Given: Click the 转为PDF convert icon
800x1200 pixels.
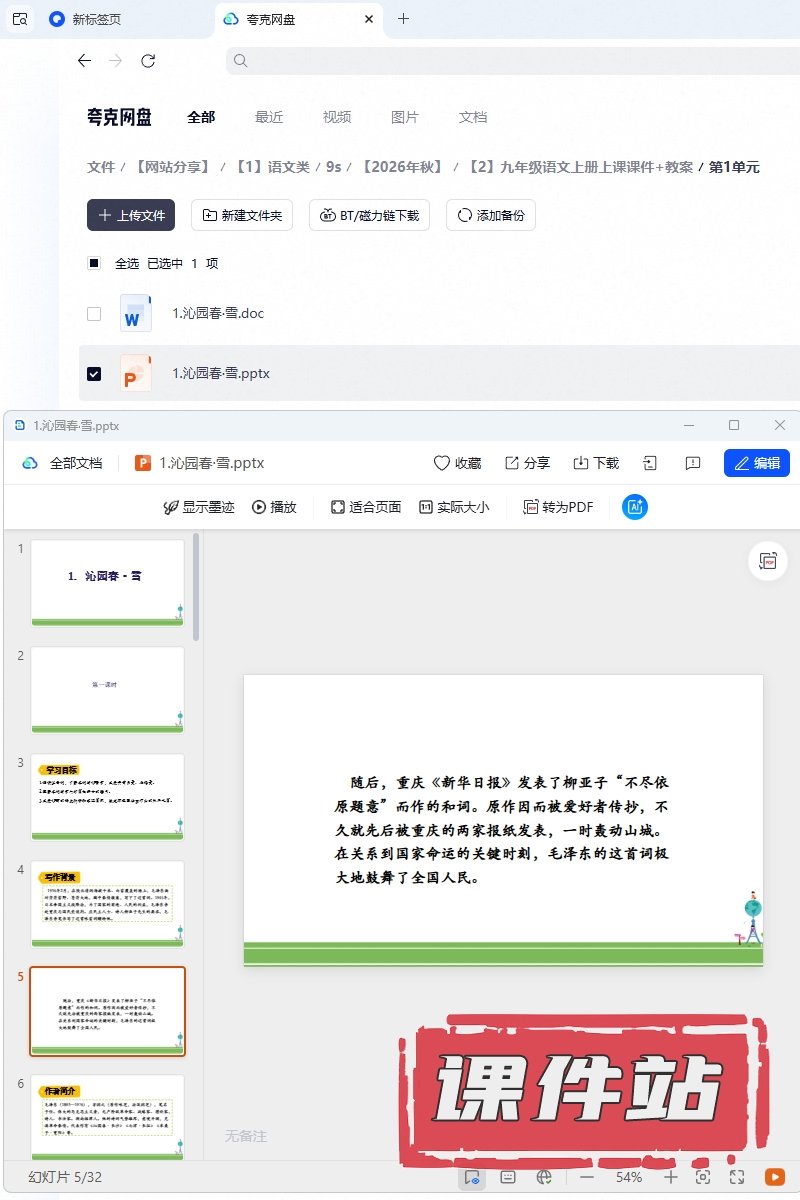Looking at the screenshot, I should click(x=559, y=507).
